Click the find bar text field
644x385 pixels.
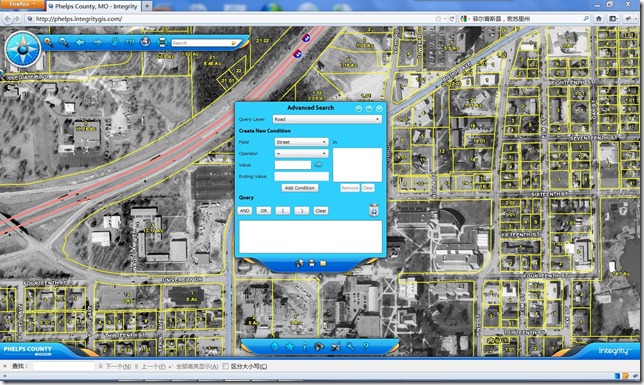point(64,366)
